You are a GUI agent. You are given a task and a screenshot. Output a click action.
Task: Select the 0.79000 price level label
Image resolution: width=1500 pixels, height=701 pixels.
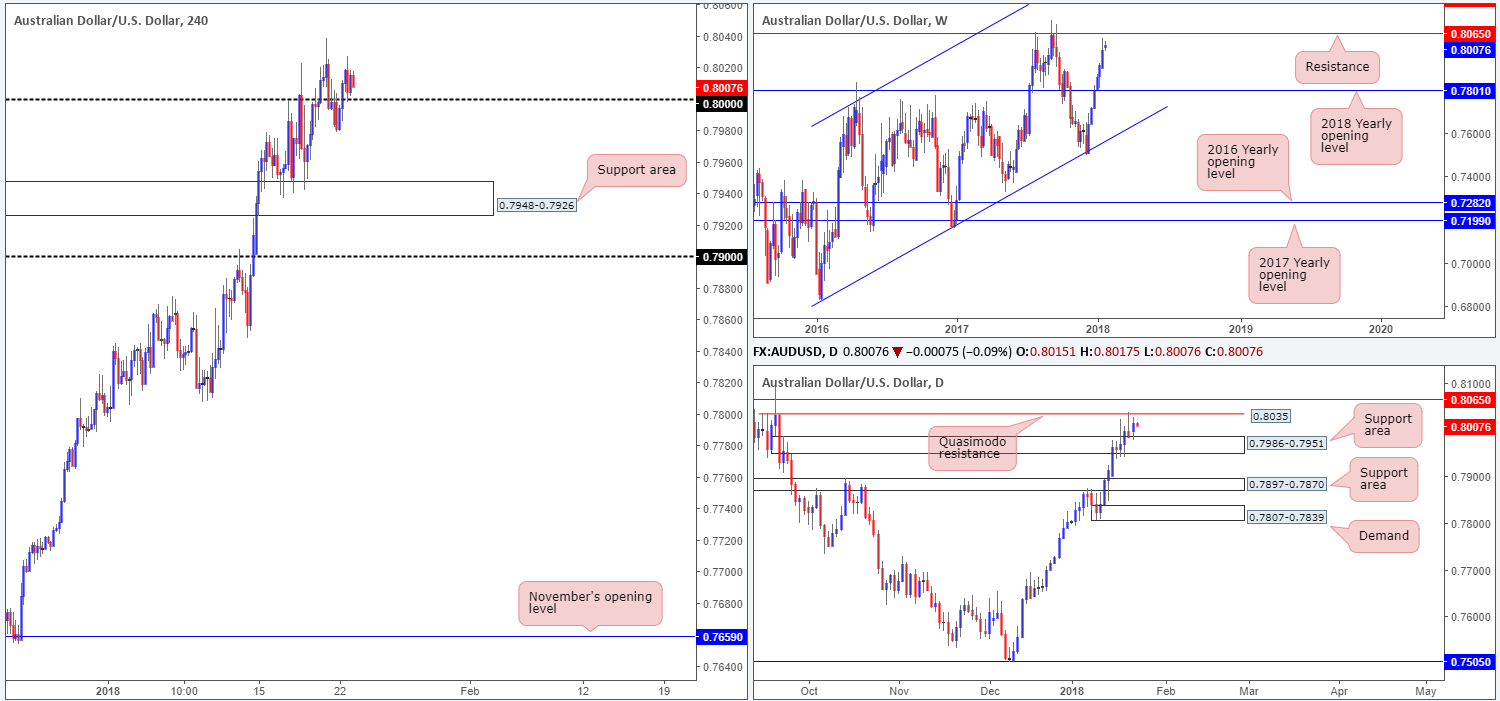point(720,257)
